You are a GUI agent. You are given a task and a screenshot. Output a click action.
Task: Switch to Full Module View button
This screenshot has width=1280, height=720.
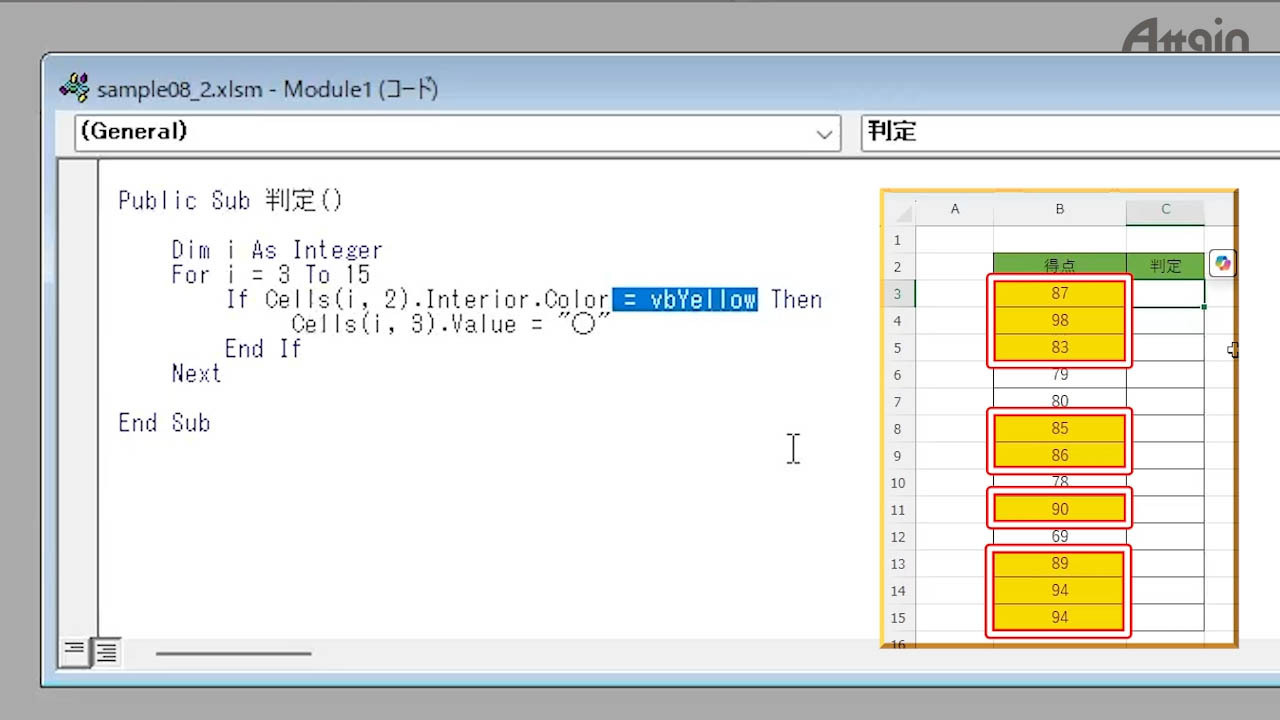click(106, 652)
